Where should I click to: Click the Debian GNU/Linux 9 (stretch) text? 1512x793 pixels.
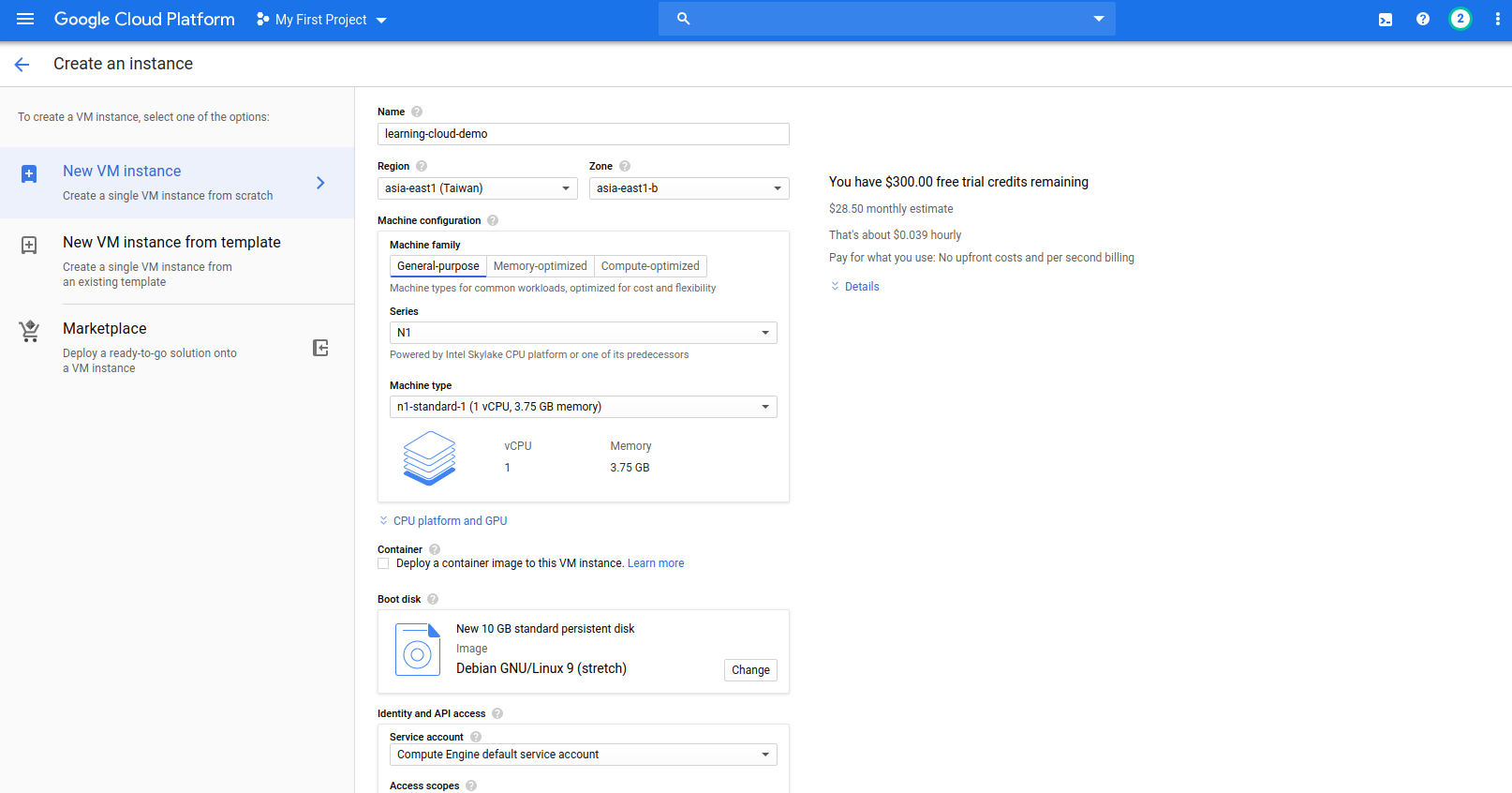coord(541,668)
